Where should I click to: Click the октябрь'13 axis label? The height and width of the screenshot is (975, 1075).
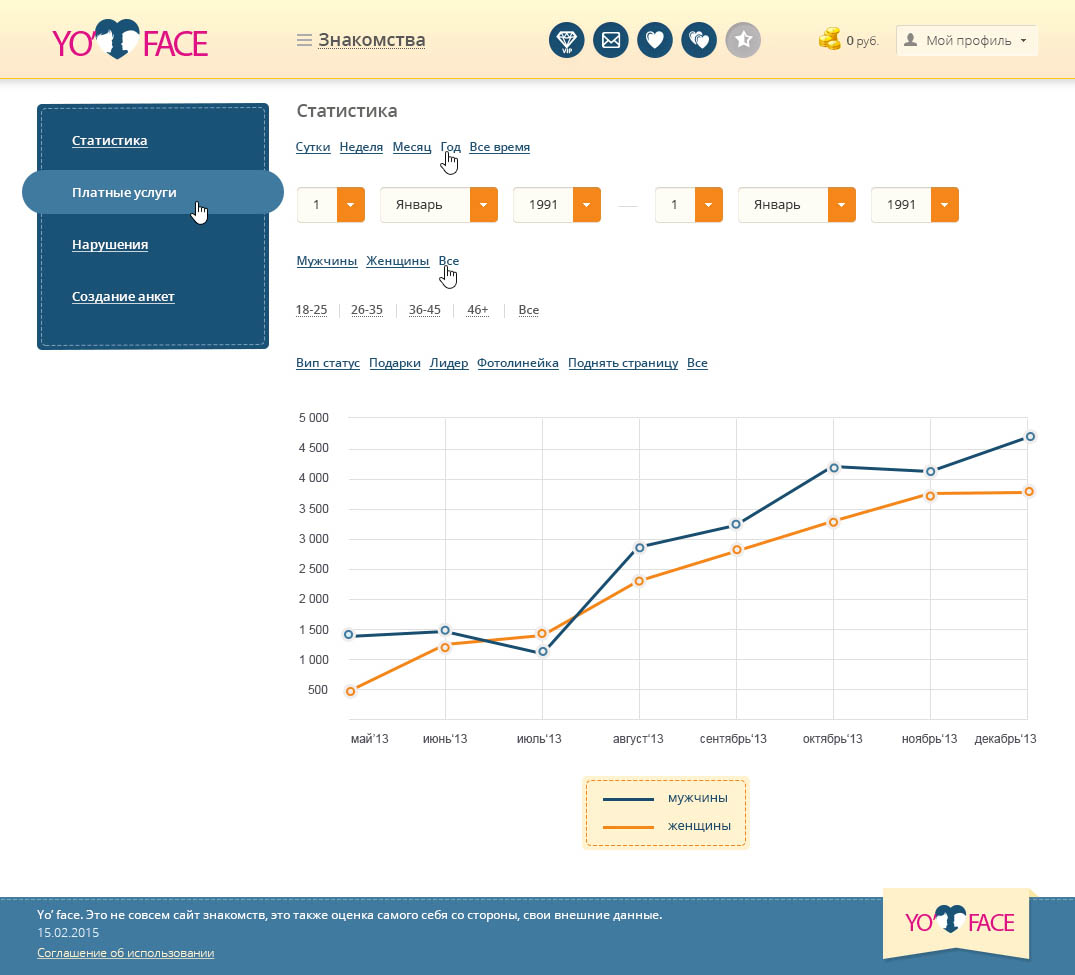[x=832, y=739]
